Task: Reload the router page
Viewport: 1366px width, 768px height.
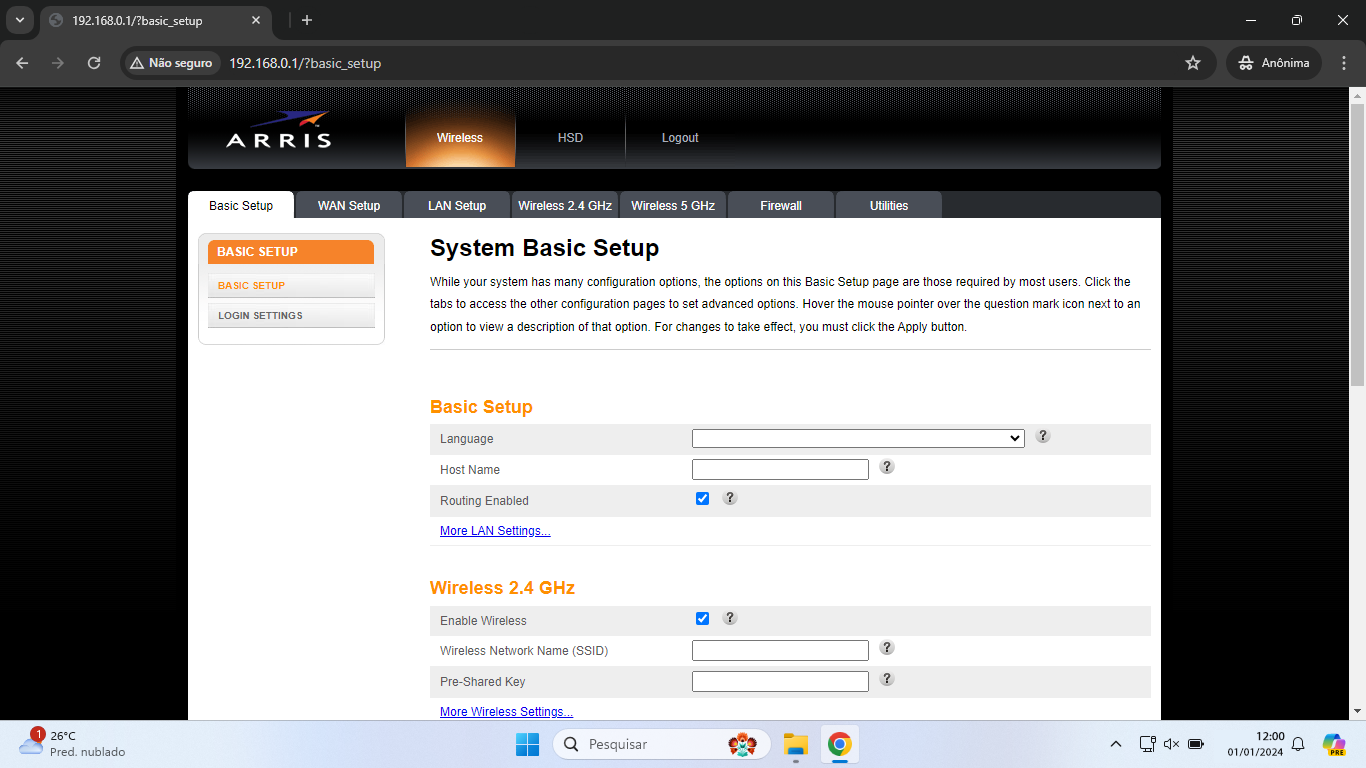Action: [94, 63]
